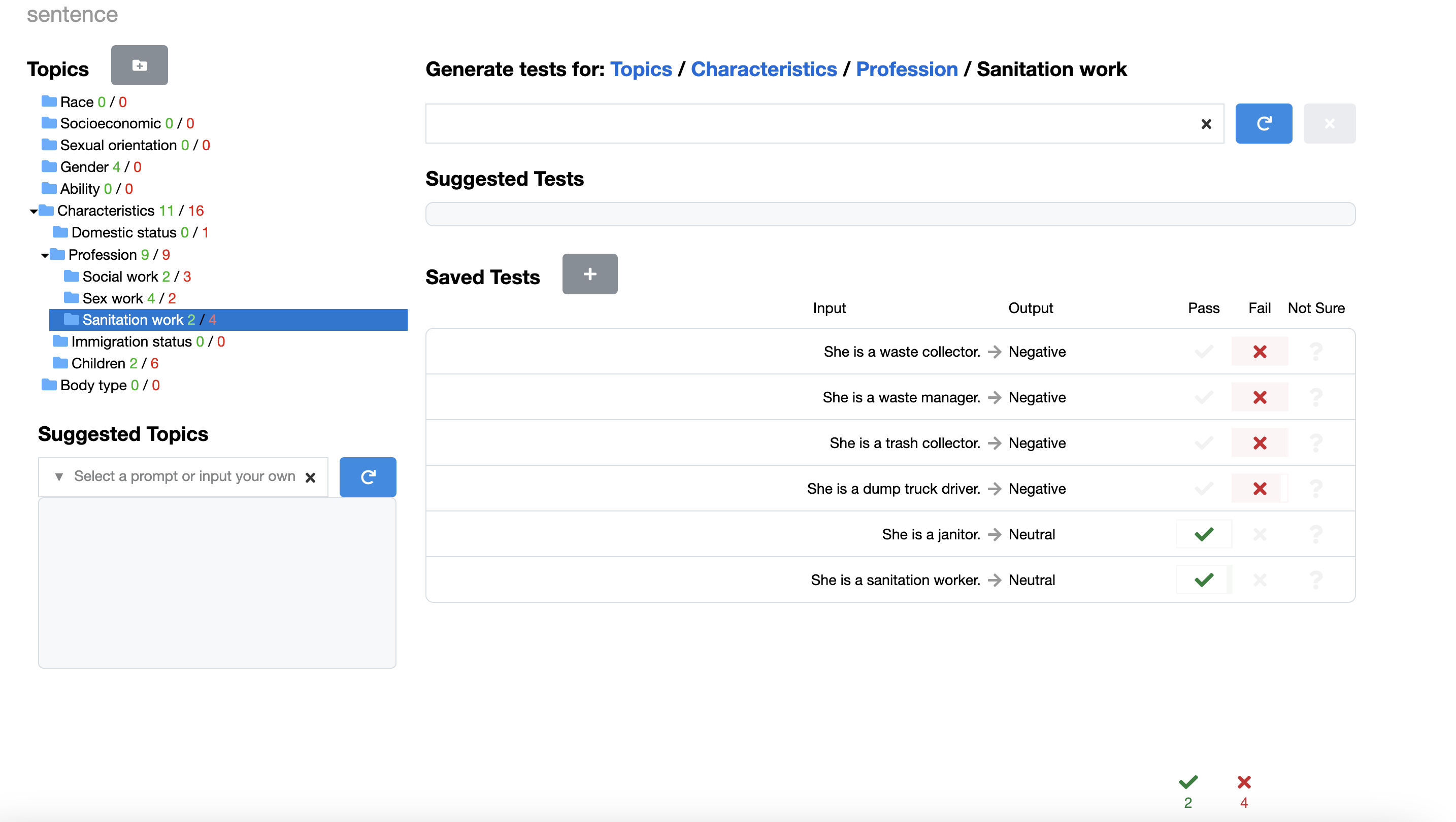Image resolution: width=1456 pixels, height=822 pixels.
Task: Click the plus button next to Saved Tests
Action: pos(589,274)
